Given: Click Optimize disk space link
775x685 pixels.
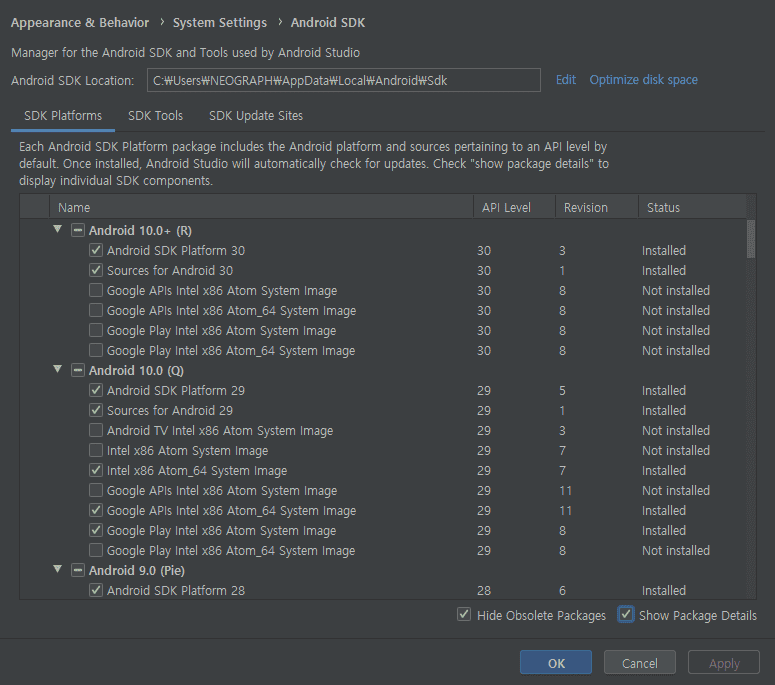Looking at the screenshot, I should [x=644, y=80].
